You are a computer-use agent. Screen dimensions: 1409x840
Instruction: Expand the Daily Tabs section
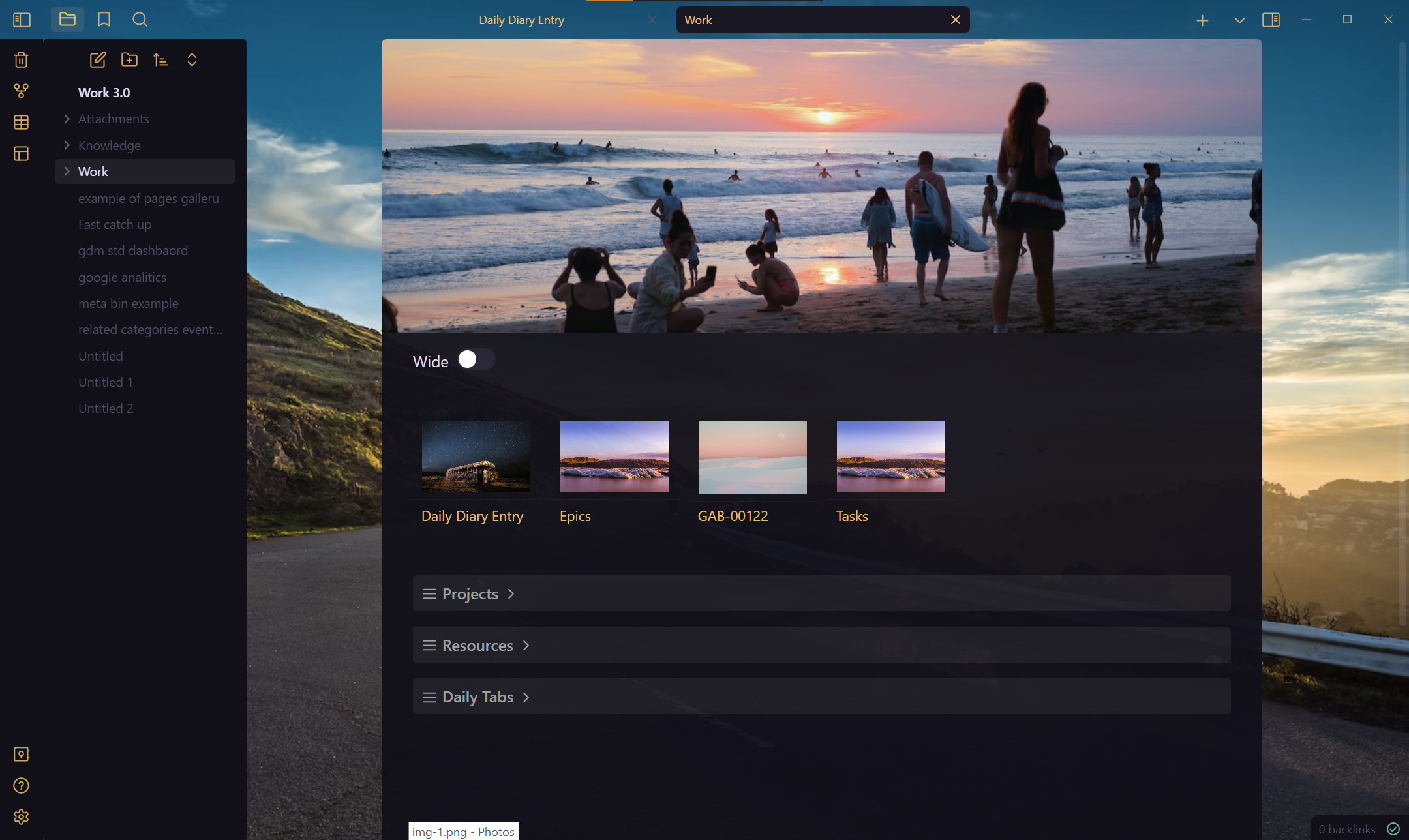[x=477, y=697]
